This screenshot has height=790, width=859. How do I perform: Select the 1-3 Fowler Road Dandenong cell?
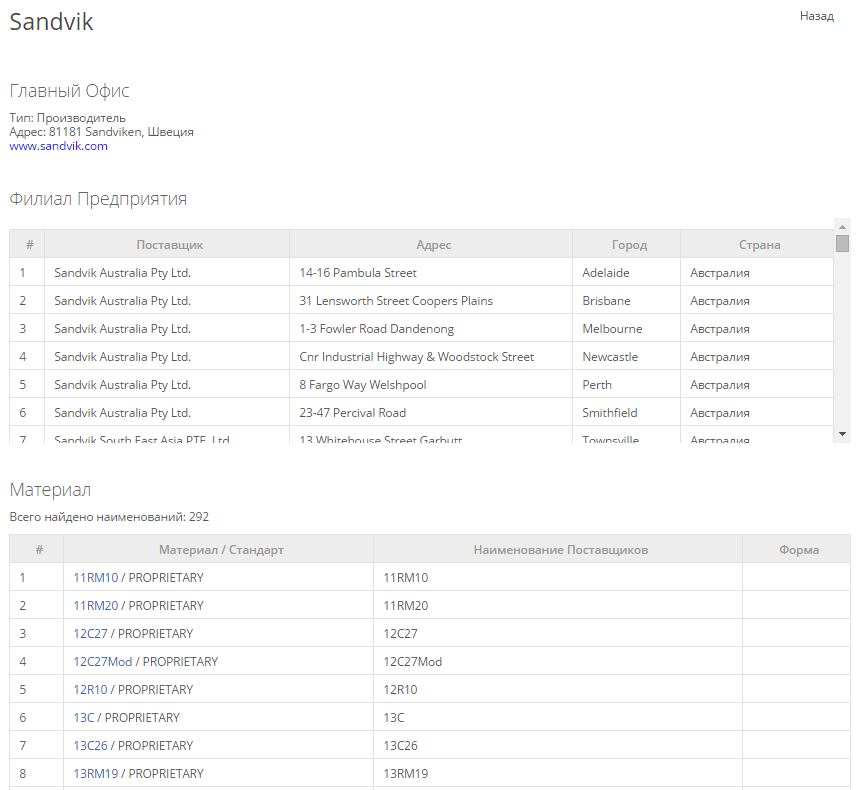click(431, 328)
